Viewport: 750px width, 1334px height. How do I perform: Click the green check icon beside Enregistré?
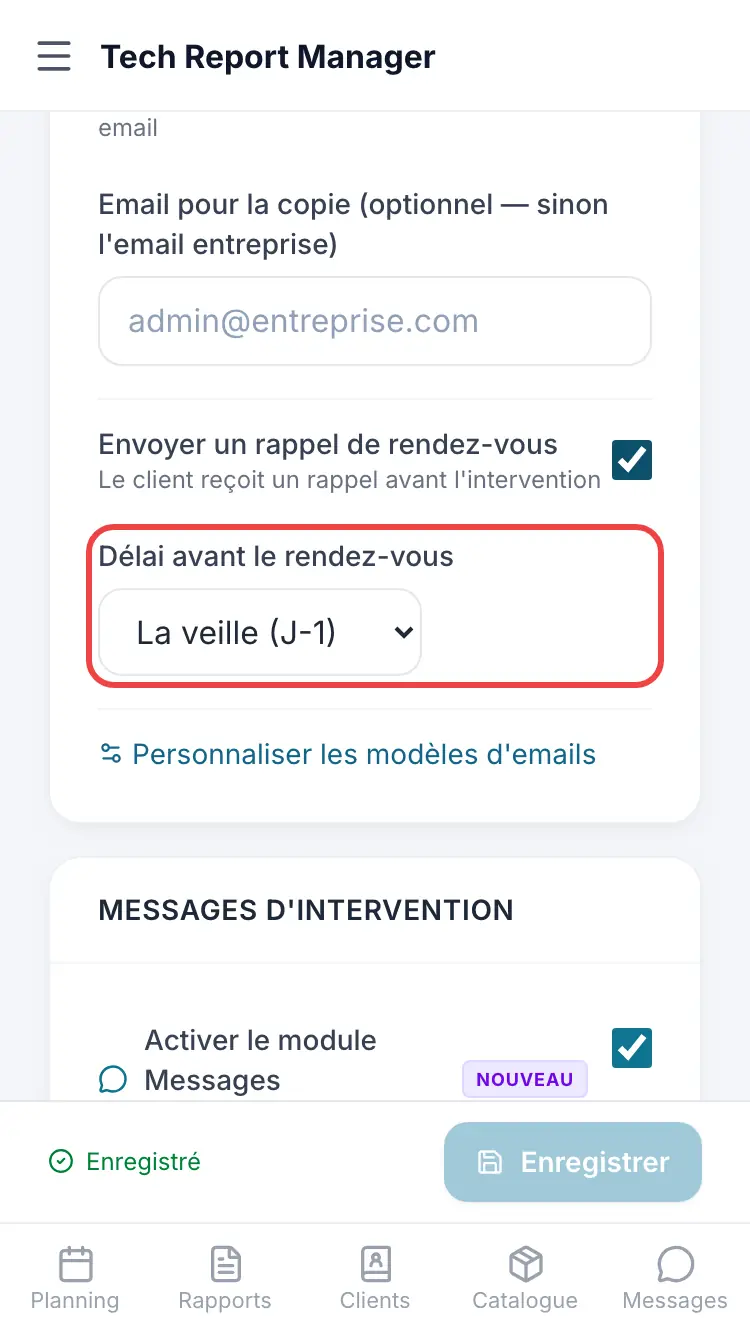[61, 1162]
